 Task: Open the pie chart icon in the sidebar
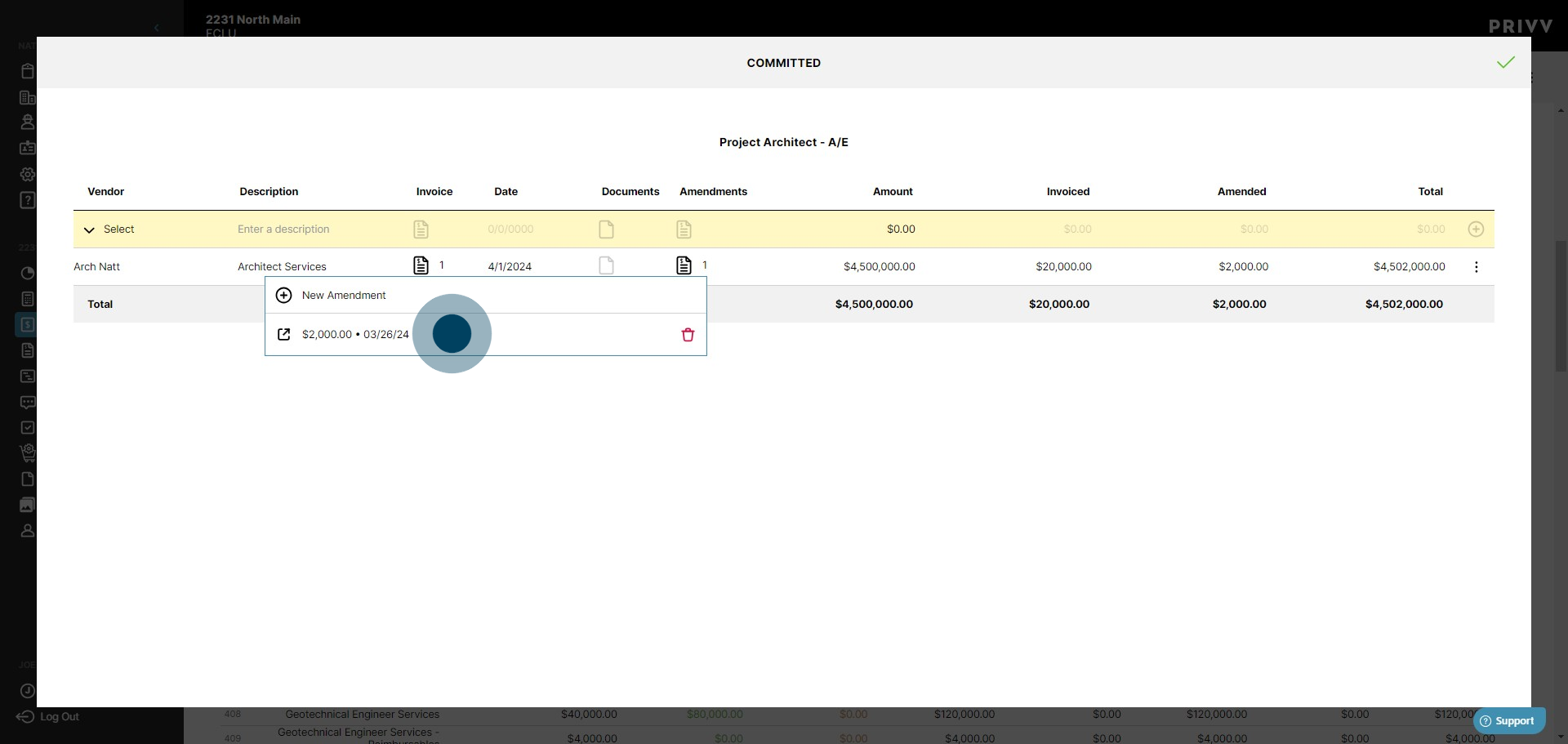click(27, 273)
